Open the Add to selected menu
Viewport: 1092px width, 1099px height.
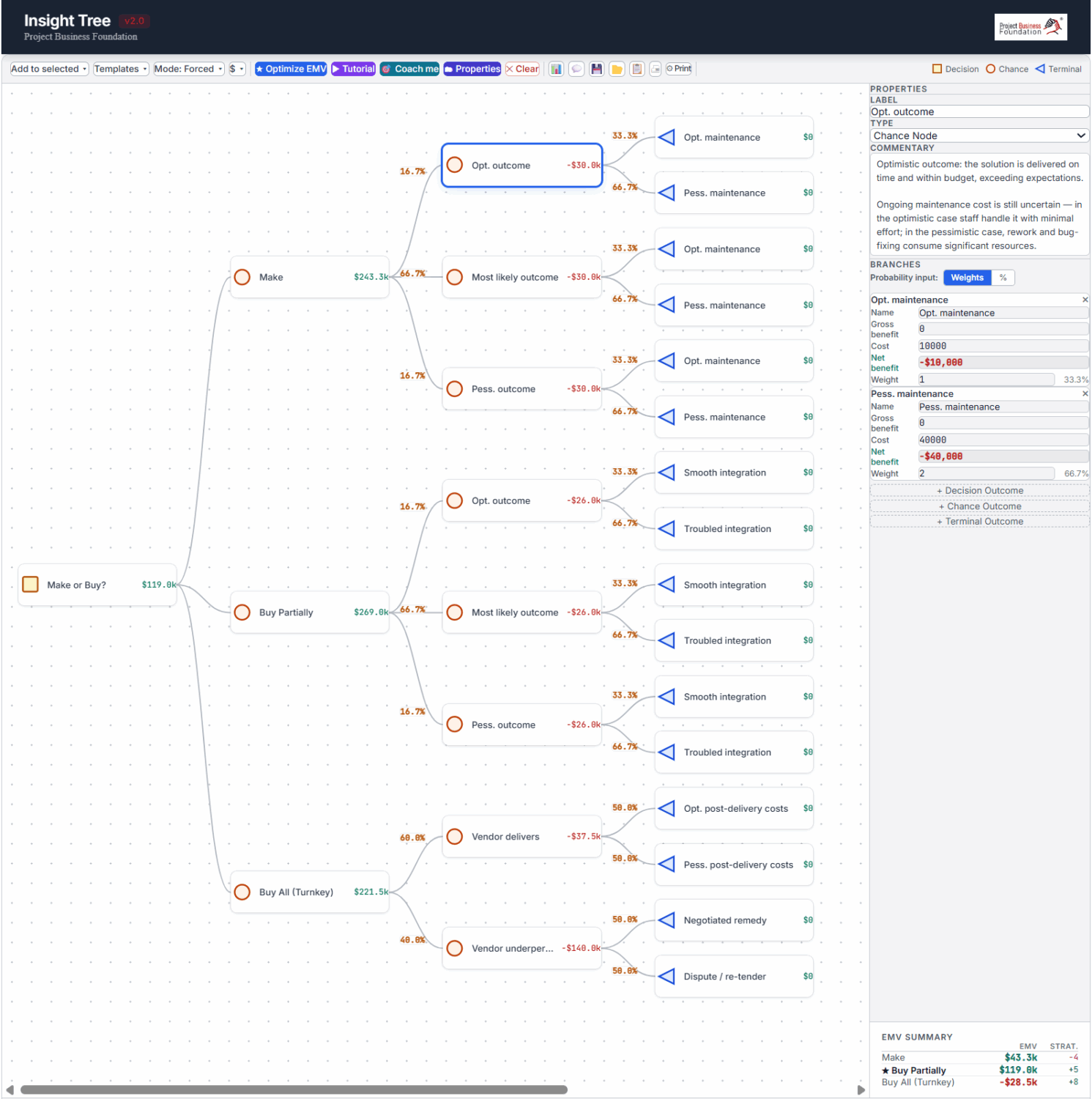49,69
